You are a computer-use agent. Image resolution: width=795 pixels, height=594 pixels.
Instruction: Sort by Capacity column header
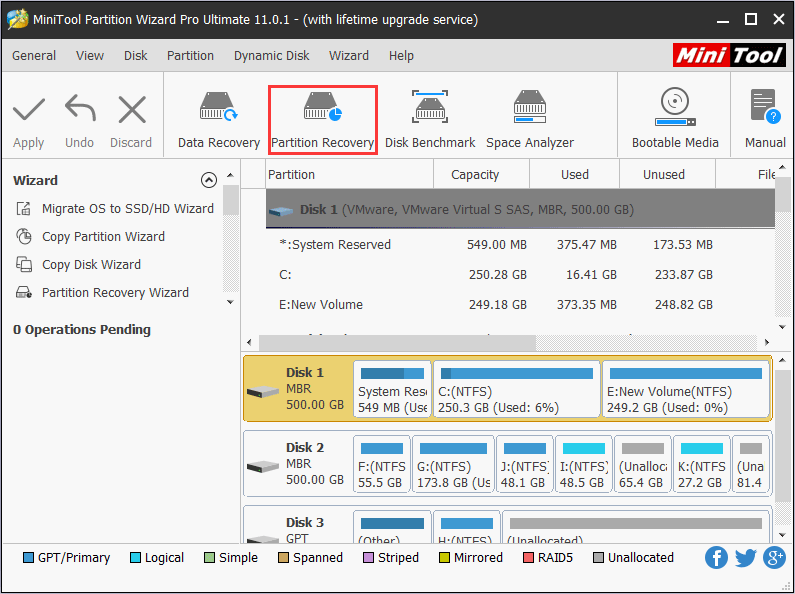click(x=482, y=174)
